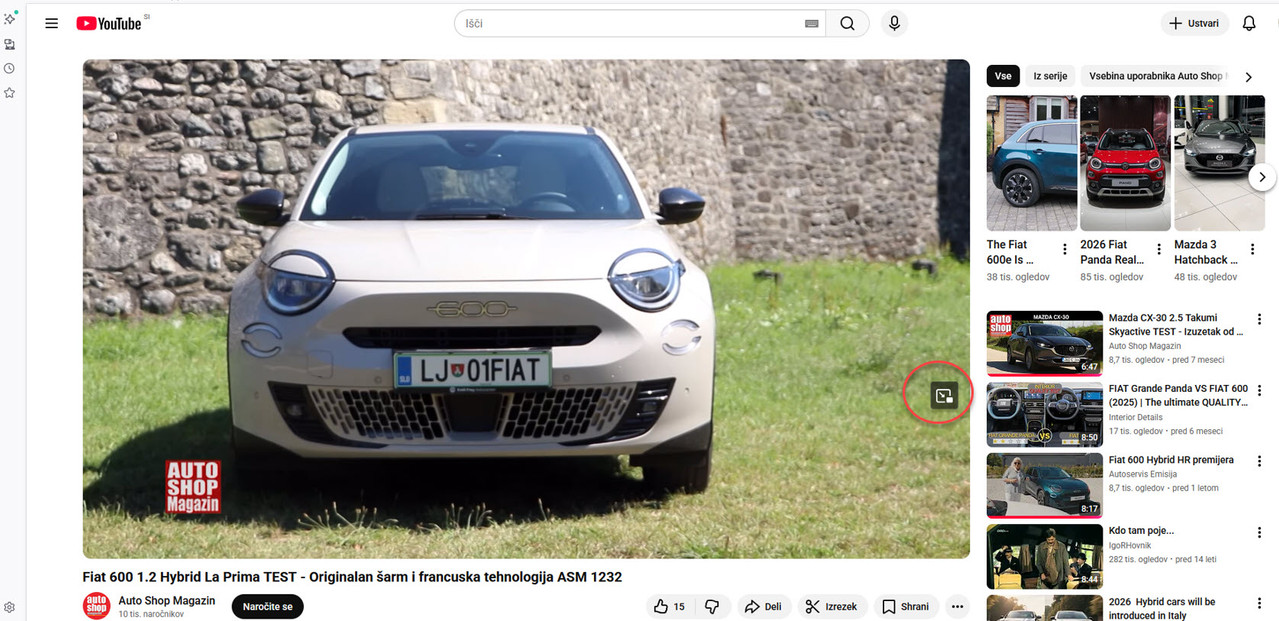This screenshot has width=1279, height=621.
Task: Open Kdo tam poje video thumbnail
Action: [x=1045, y=556]
